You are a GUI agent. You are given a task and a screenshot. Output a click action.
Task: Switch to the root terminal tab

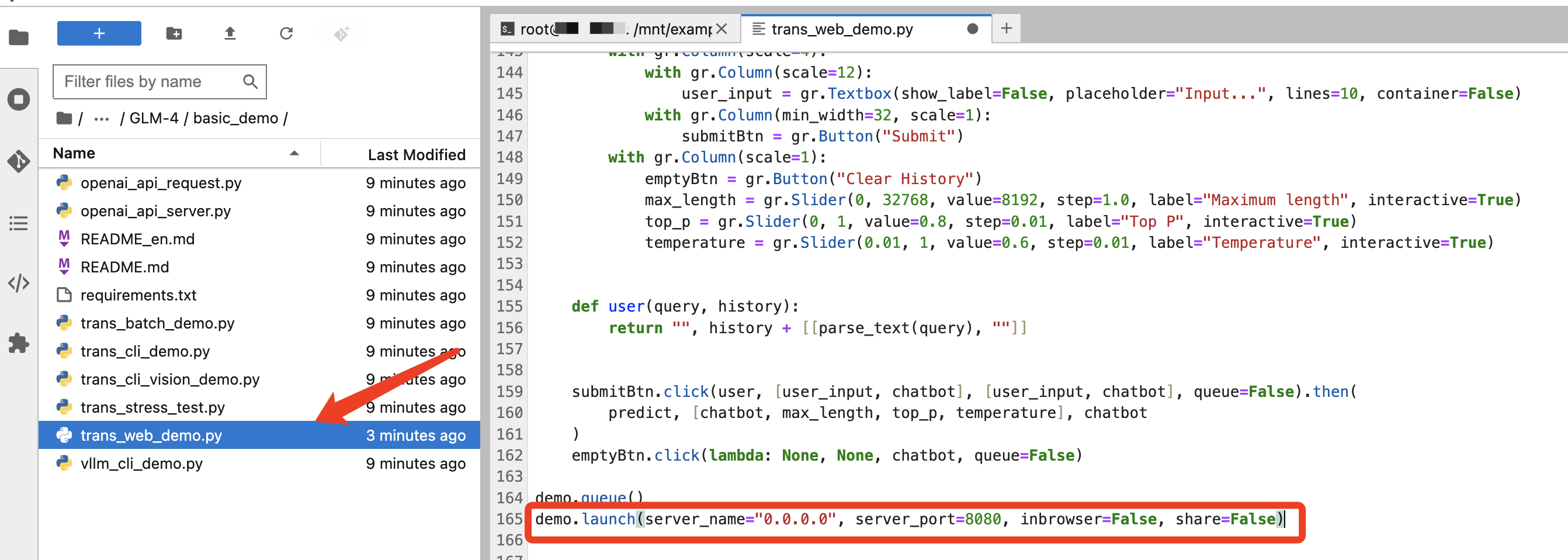615,29
